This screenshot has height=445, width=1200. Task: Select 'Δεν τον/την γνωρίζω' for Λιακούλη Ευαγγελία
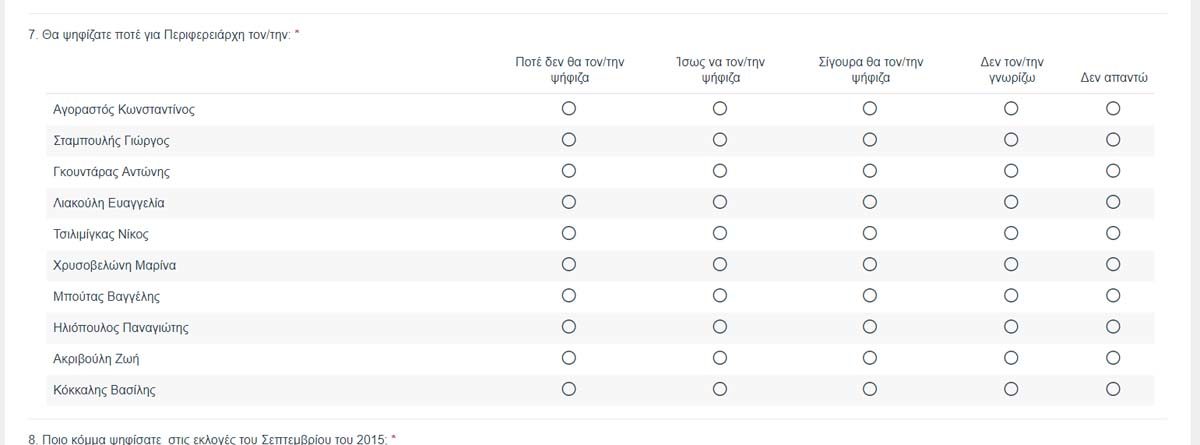[x=1011, y=202]
